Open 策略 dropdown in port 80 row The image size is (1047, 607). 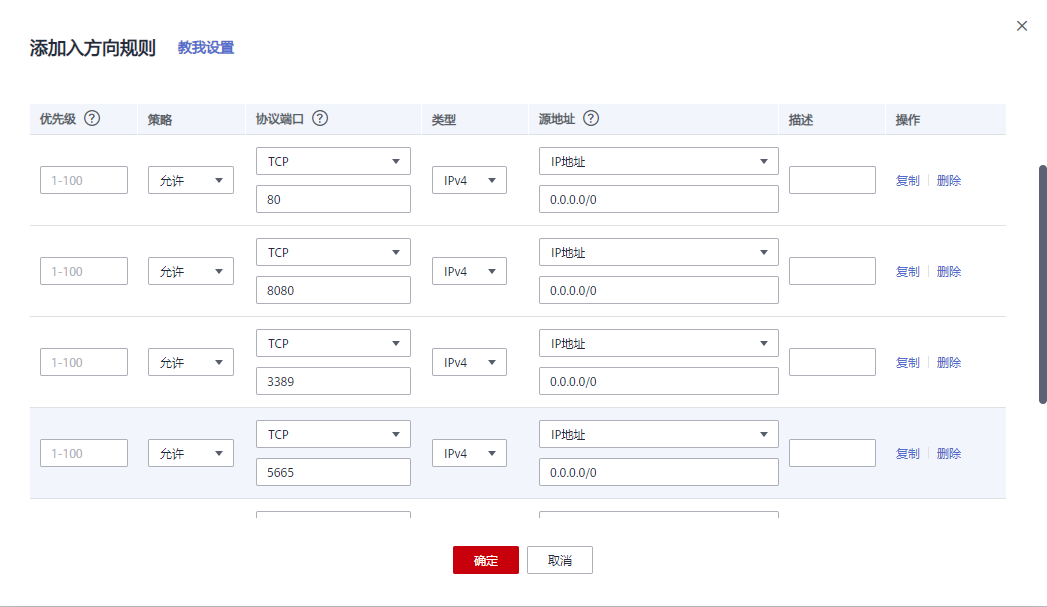click(x=191, y=180)
